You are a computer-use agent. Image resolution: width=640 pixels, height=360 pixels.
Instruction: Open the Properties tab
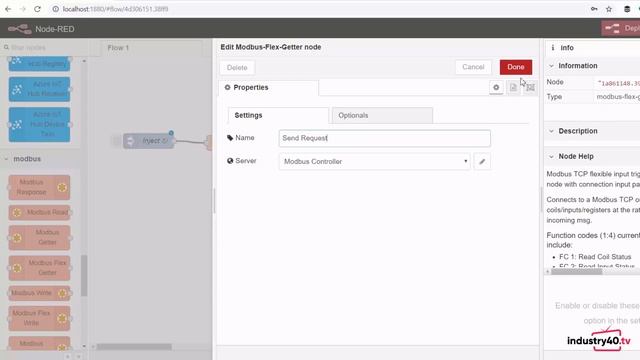pos(269,87)
